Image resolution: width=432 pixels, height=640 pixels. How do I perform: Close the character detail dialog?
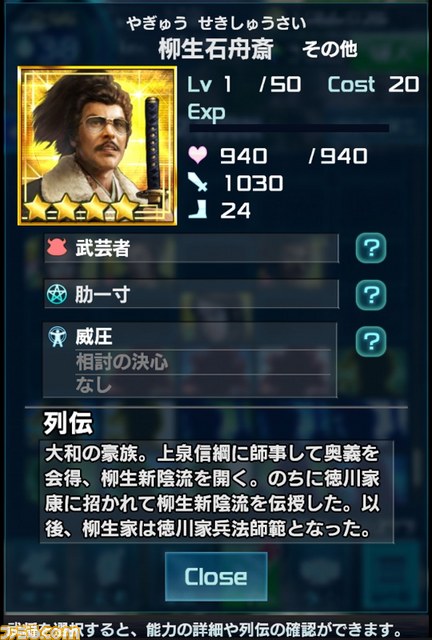click(x=216, y=576)
